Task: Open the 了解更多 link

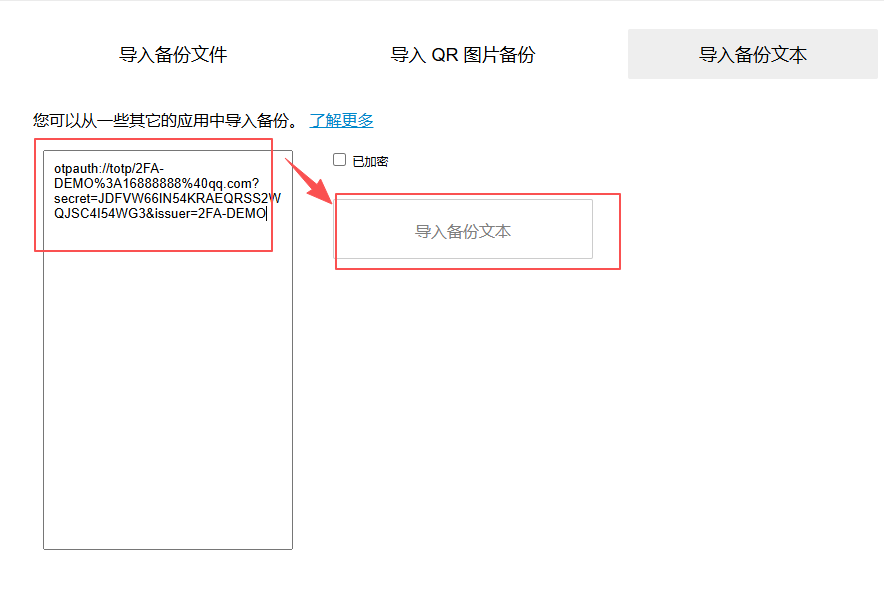Action: coord(341,121)
